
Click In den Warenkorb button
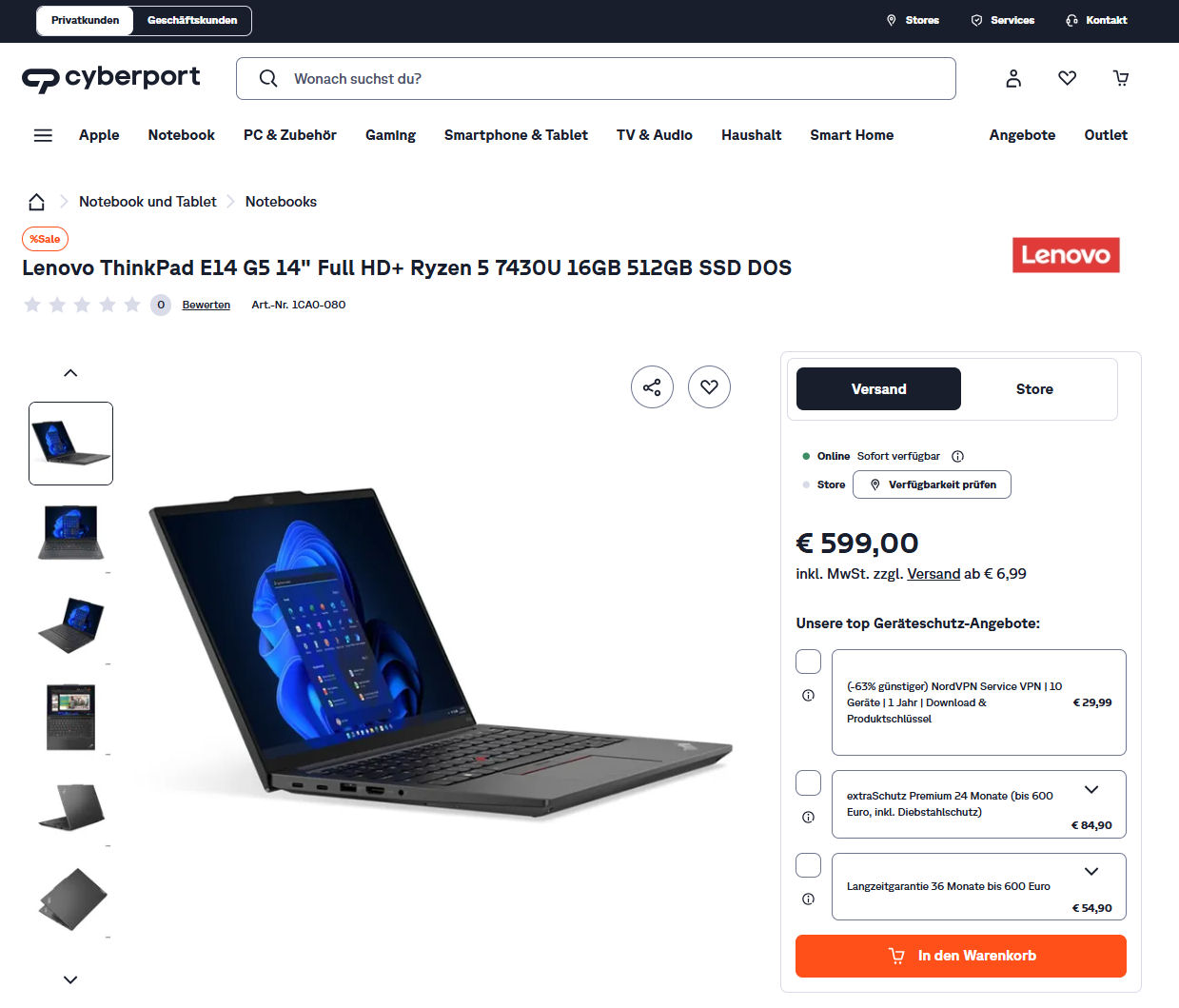tap(961, 956)
